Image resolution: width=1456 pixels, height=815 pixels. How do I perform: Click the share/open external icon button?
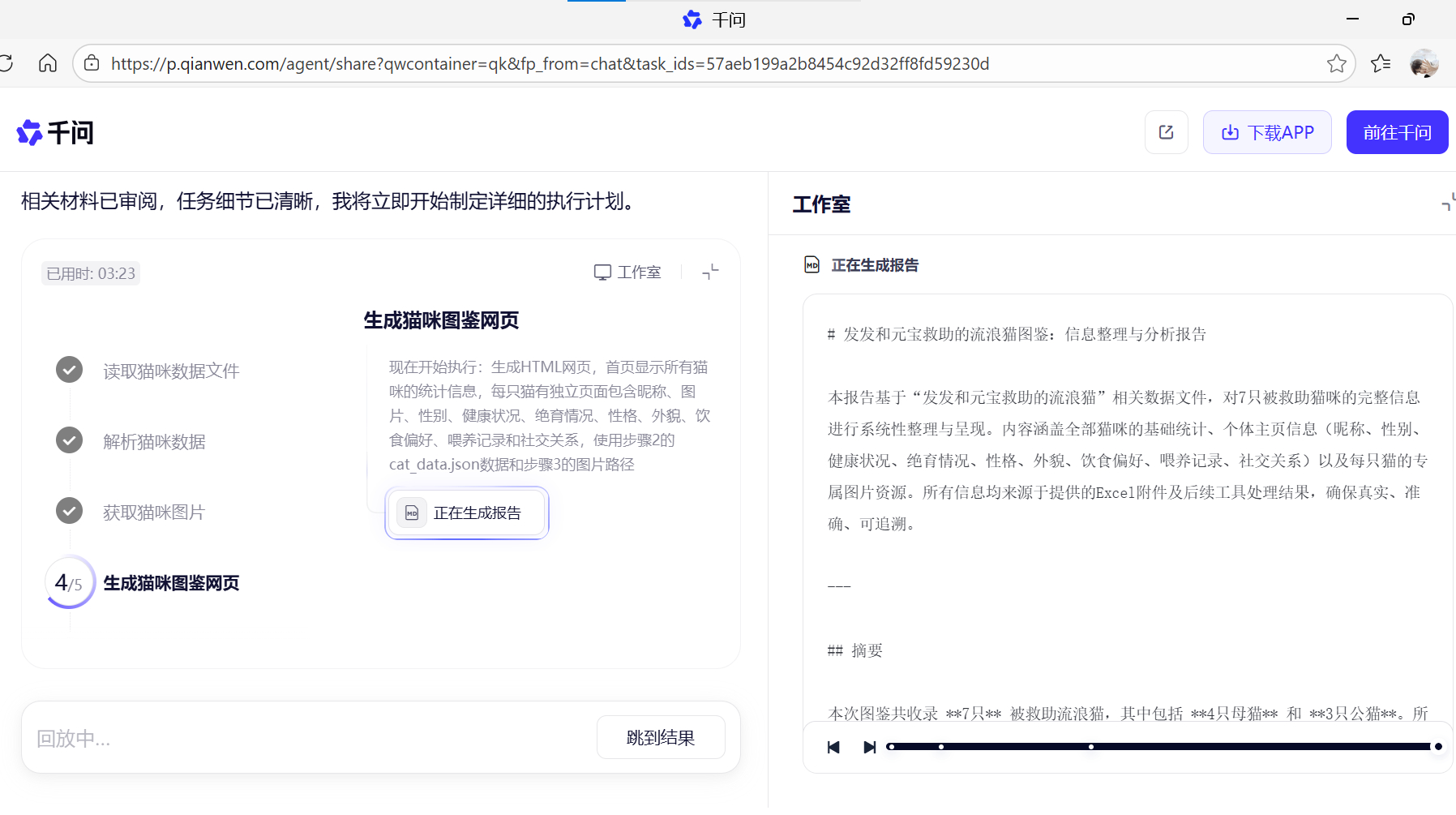click(1166, 132)
